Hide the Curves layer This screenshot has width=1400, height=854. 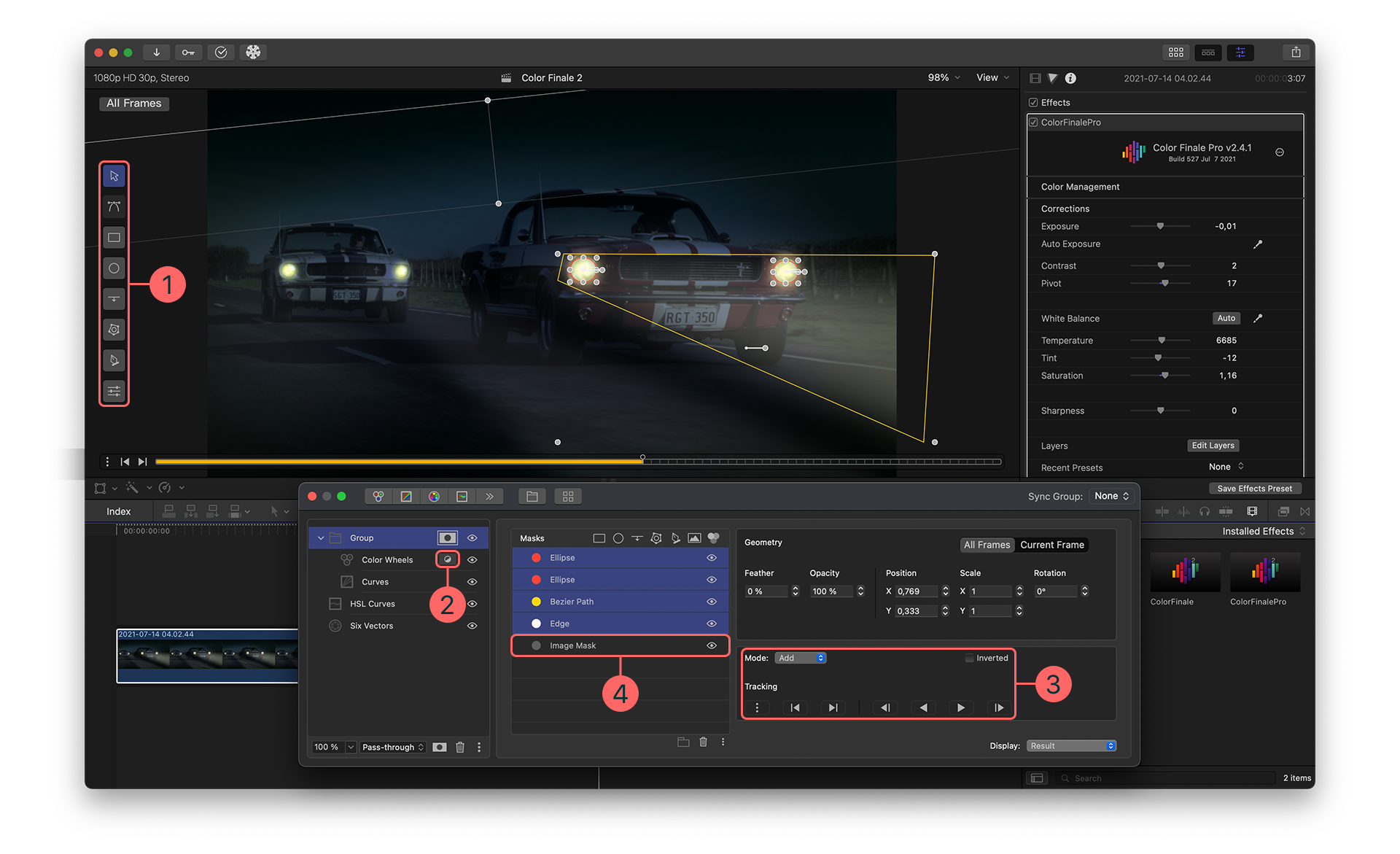472,582
